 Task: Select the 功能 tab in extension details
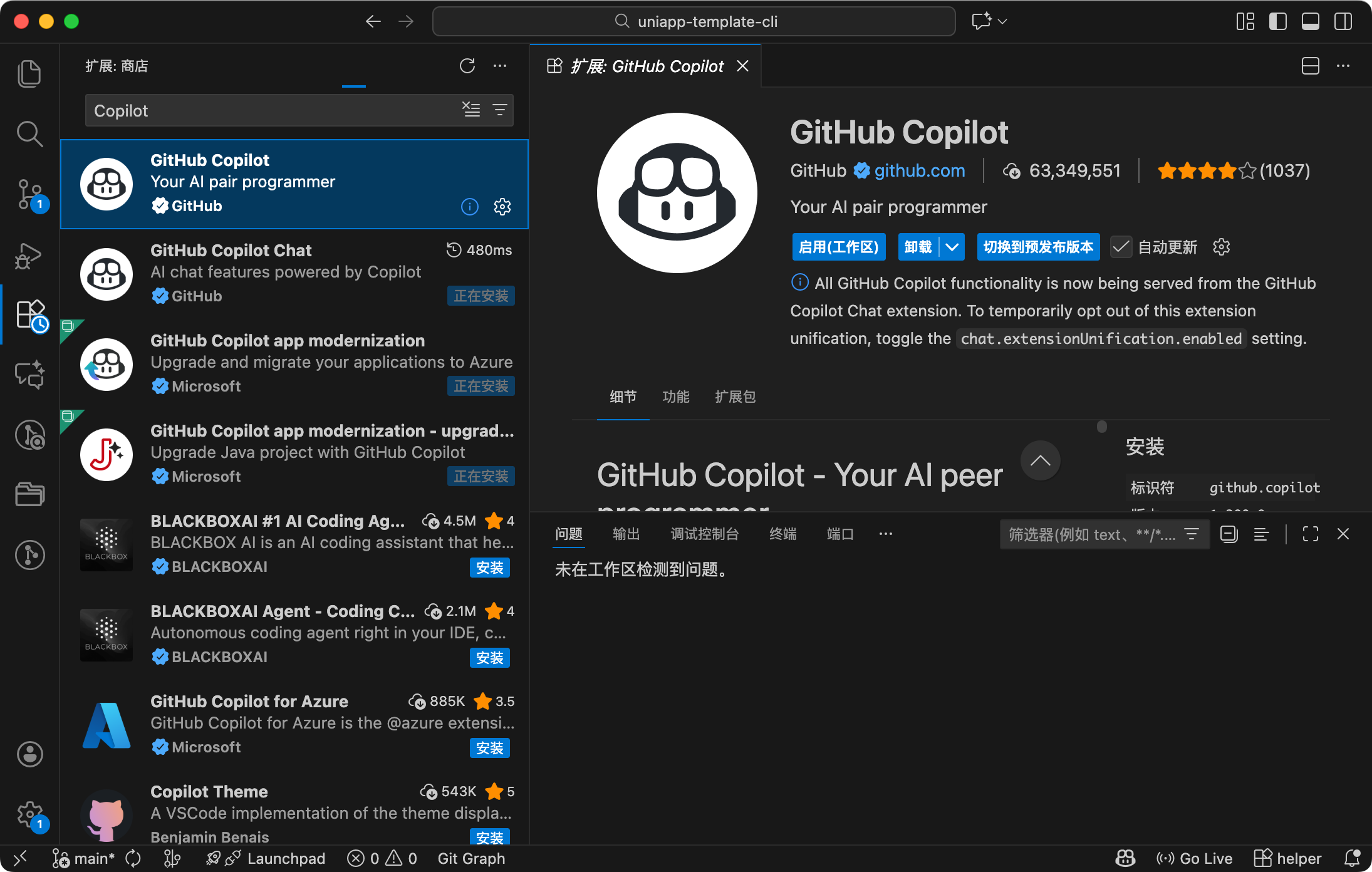pos(675,397)
